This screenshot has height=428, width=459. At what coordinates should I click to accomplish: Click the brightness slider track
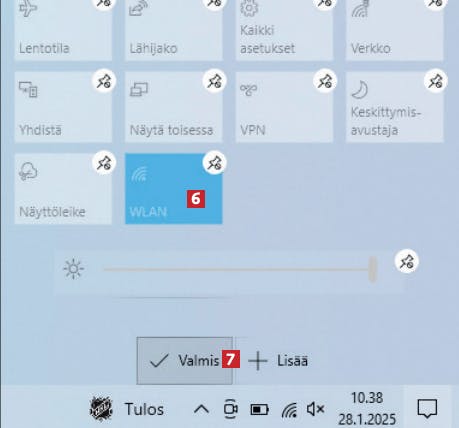(x=238, y=269)
